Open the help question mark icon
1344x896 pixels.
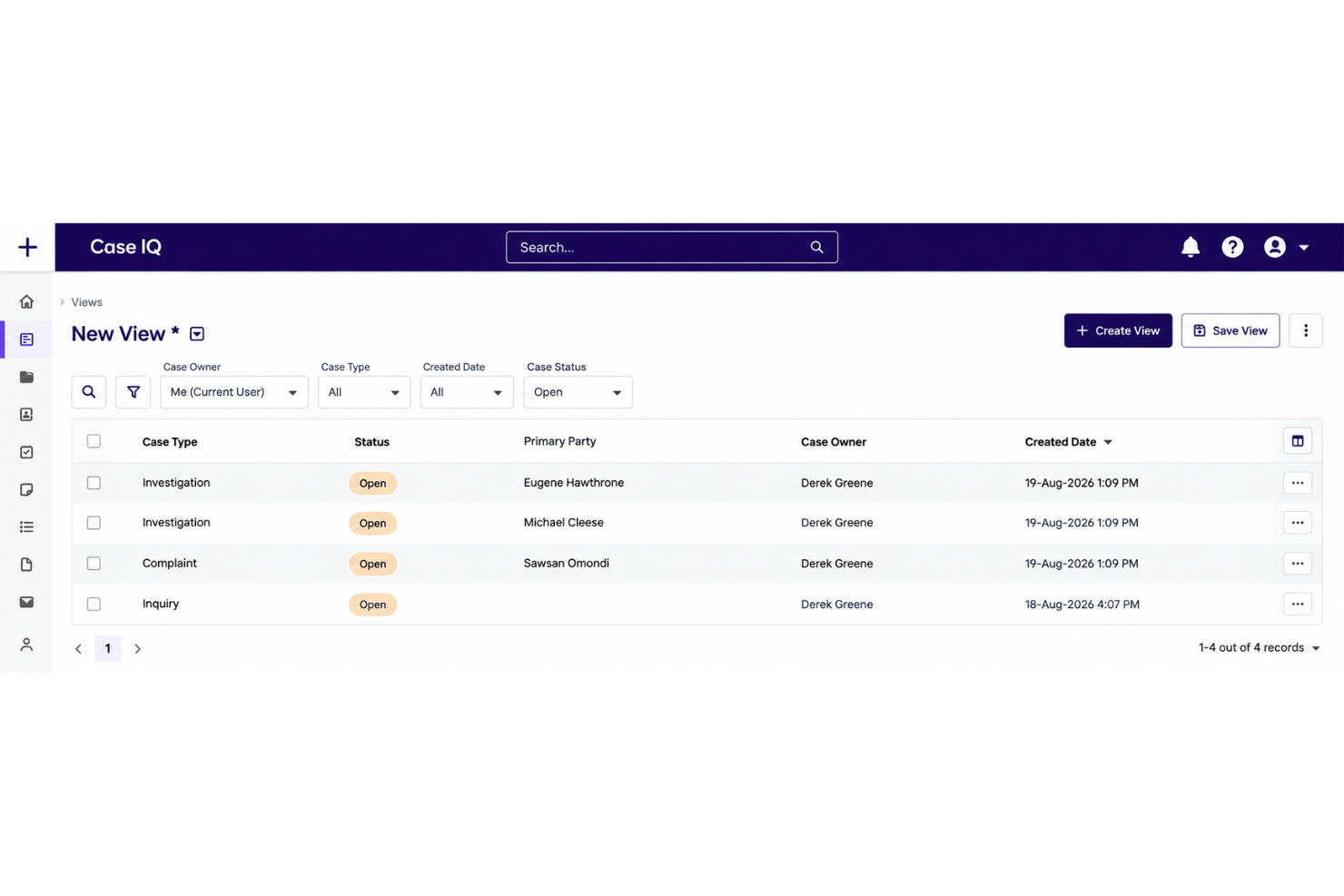[1232, 247]
